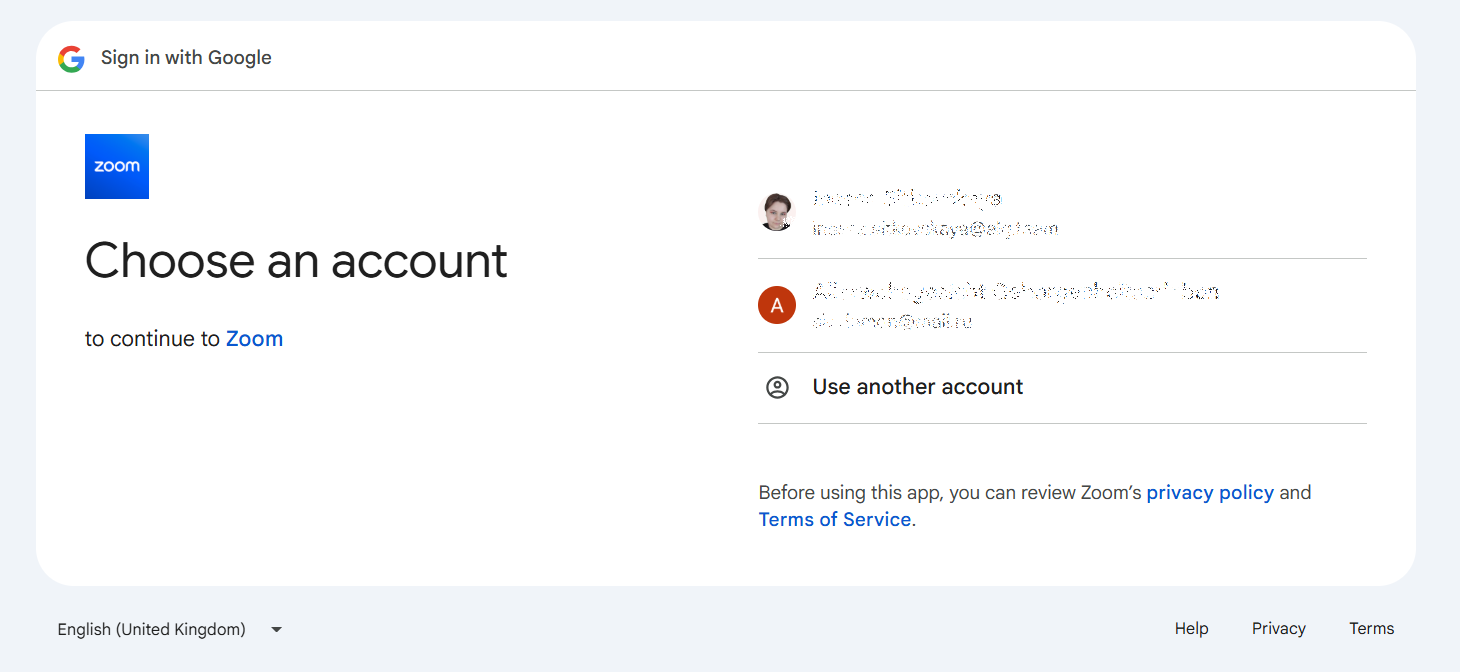Click the "Choose an account" heading
Screen dimensions: 1460x672
(x=296, y=261)
